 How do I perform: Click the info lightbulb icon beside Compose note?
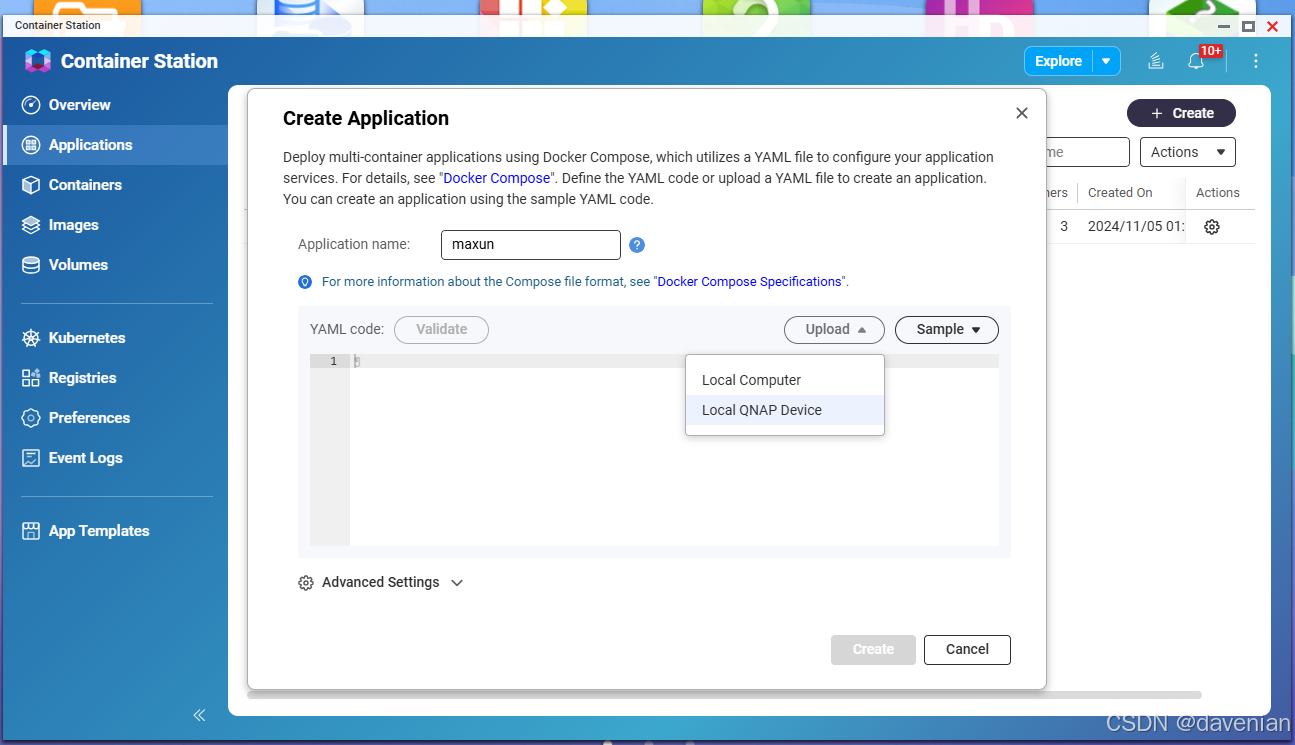pyautogui.click(x=305, y=282)
